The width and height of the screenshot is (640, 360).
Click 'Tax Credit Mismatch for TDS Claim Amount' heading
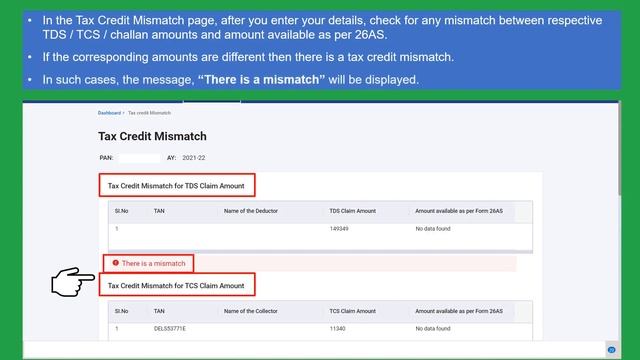tap(176, 186)
